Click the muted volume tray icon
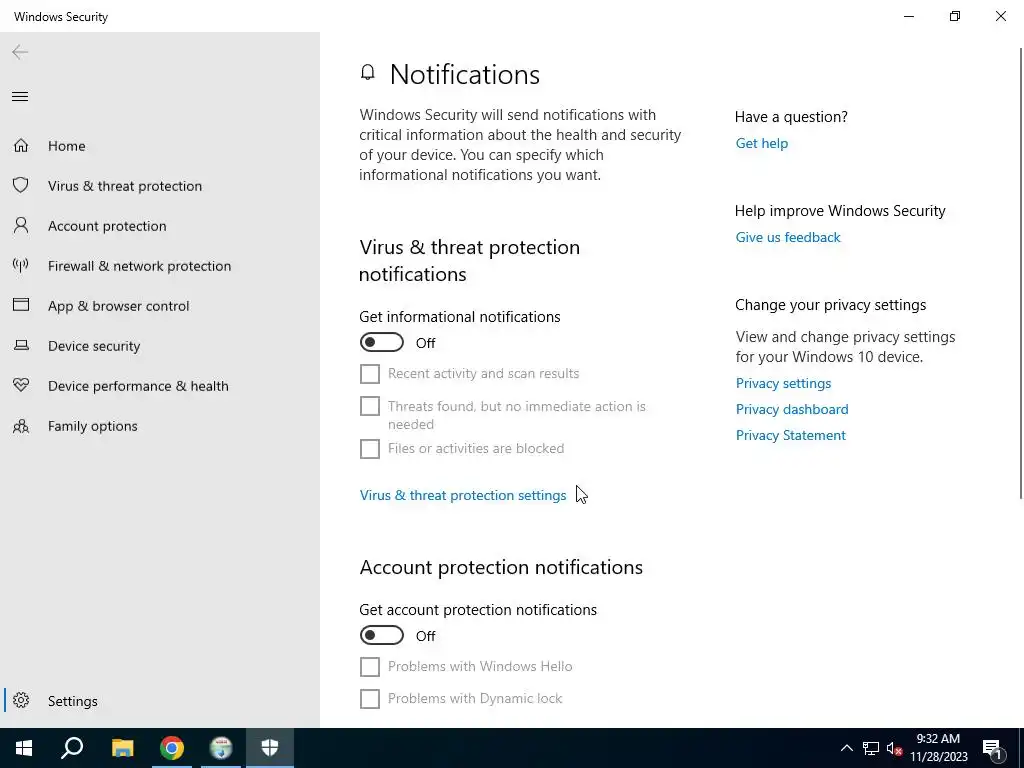The width and height of the screenshot is (1024, 768). click(894, 748)
